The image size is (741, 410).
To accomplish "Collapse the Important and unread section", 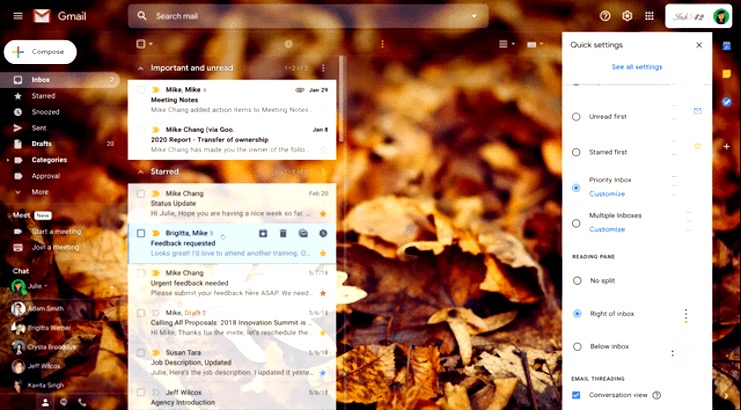I will point(140,68).
